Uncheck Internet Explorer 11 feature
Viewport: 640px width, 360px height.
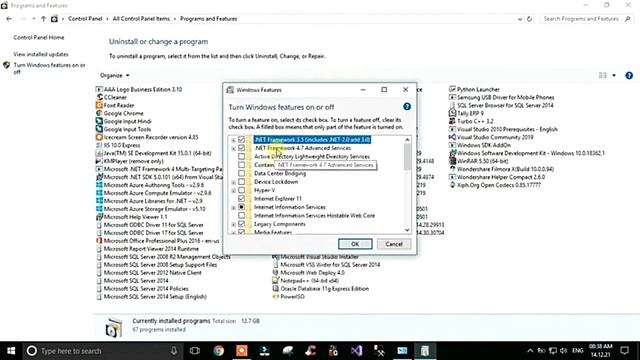[241, 198]
